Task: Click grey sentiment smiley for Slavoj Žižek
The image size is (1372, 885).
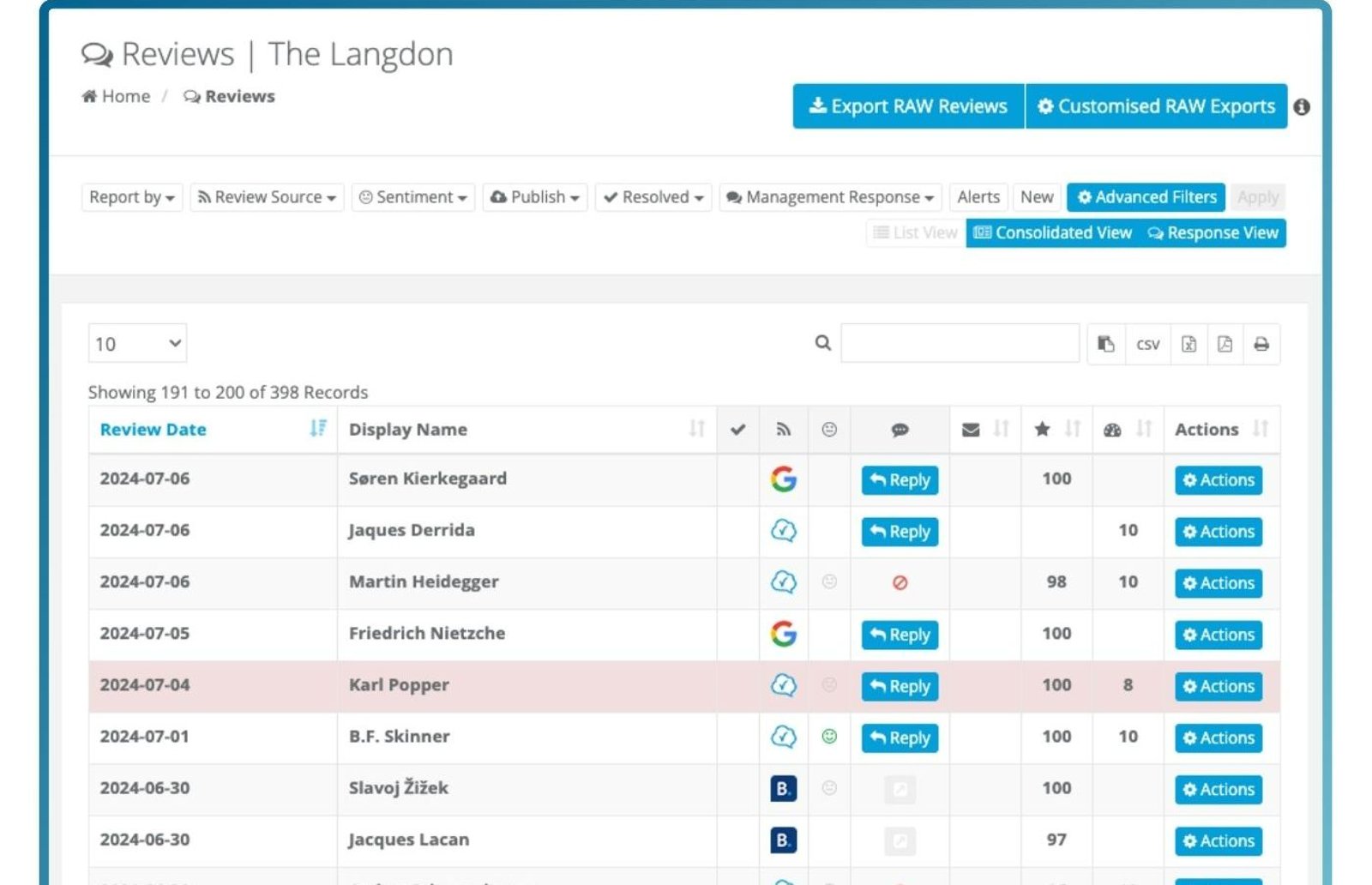Action: click(x=829, y=787)
